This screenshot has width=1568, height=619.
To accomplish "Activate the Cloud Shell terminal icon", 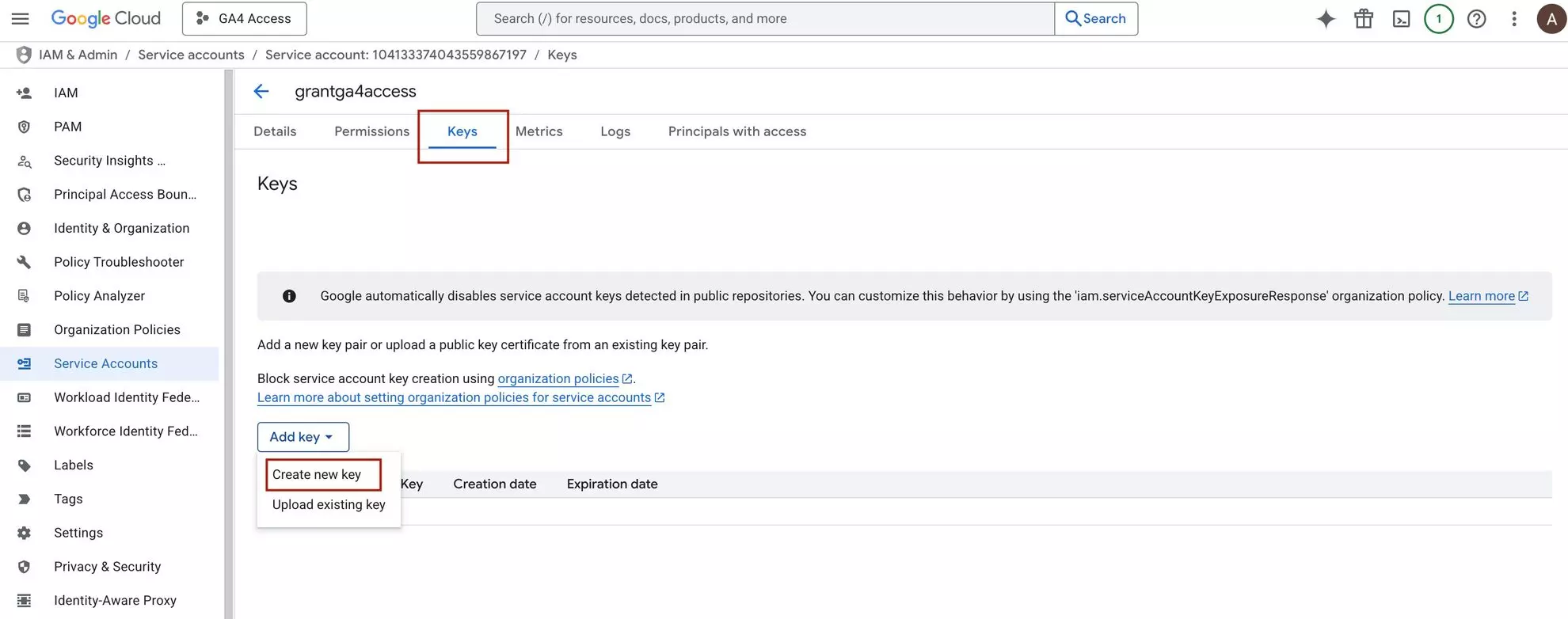I will pyautogui.click(x=1401, y=19).
